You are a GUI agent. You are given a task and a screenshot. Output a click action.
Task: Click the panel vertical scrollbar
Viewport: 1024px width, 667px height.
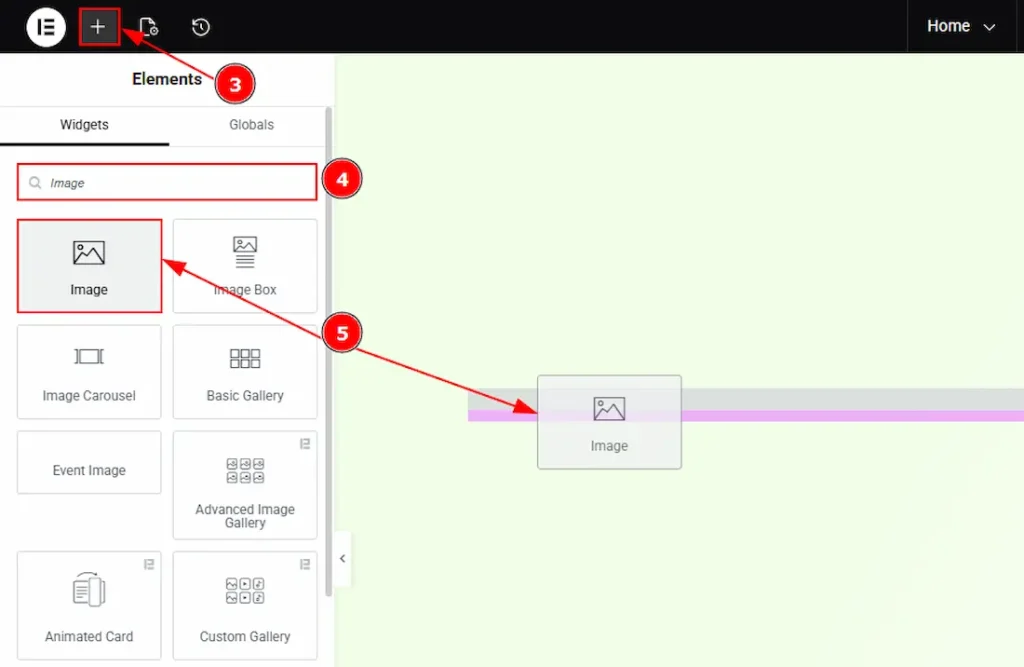329,350
